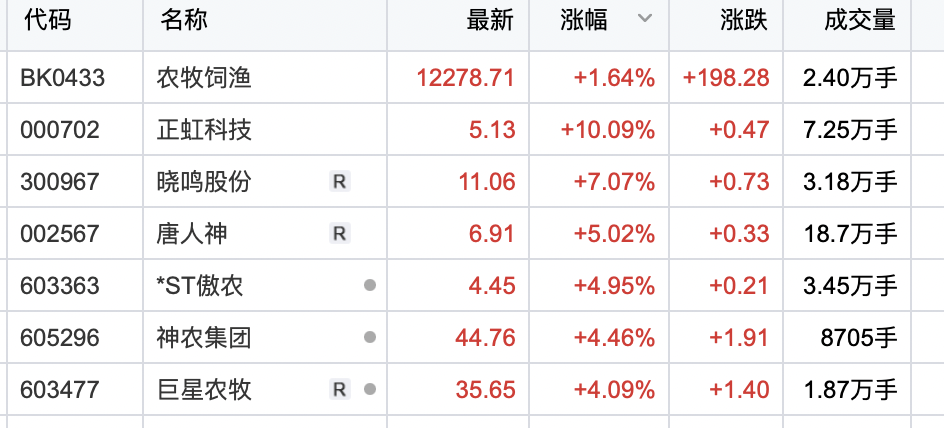The height and width of the screenshot is (428, 944).
Task: Click stock code 605296
Action: coord(60,338)
